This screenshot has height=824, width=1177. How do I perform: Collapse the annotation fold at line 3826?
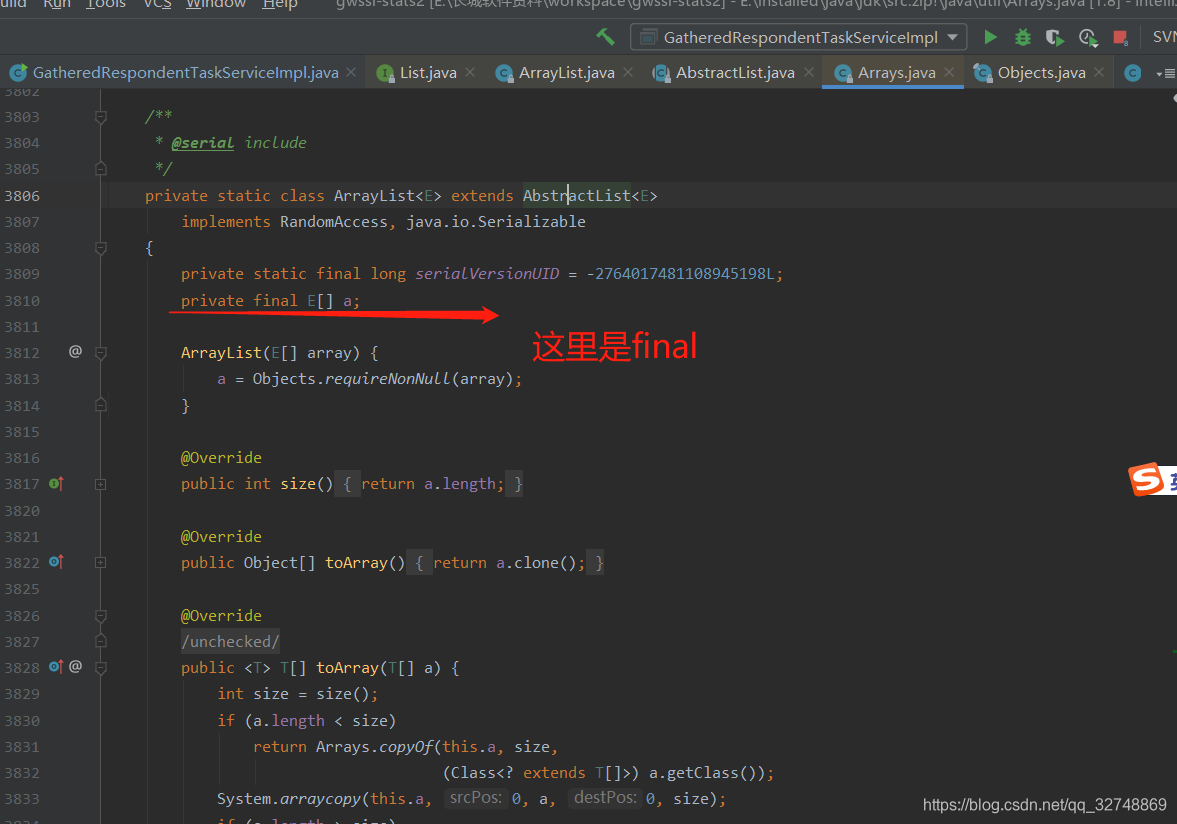coord(101,615)
